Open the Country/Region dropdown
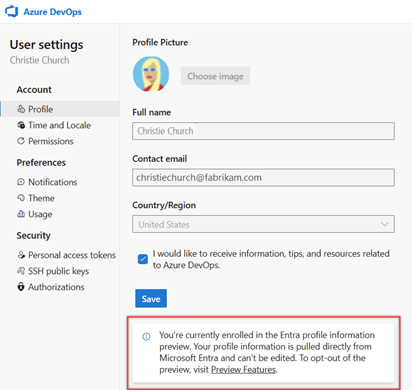This screenshot has height=390, width=412. pyautogui.click(x=263, y=224)
